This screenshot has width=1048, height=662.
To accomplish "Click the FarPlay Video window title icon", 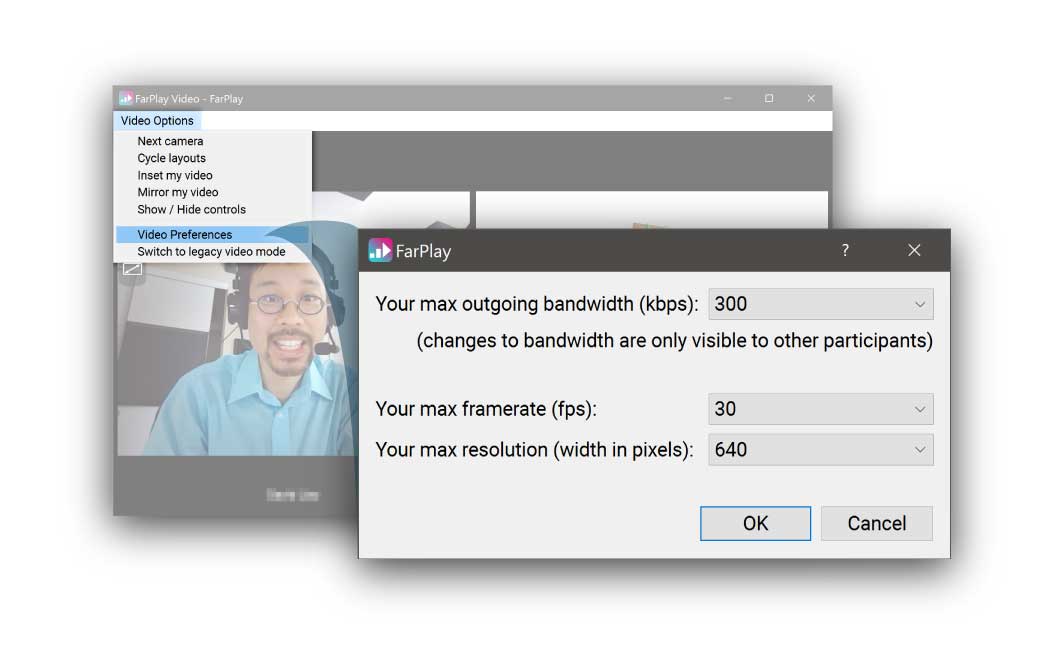I will [126, 98].
